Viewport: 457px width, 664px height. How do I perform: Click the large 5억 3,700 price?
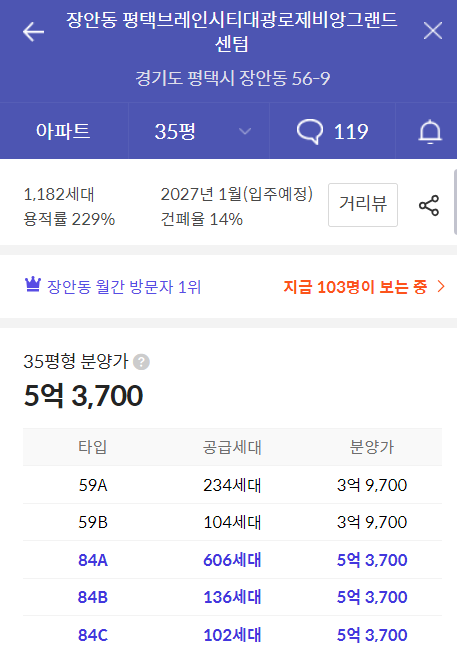click(x=83, y=395)
